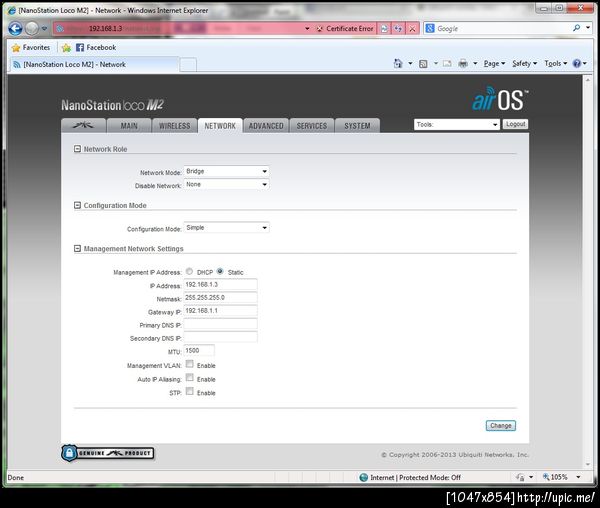Click the Genuine Product badge
600x508 pixels.
tap(108, 453)
